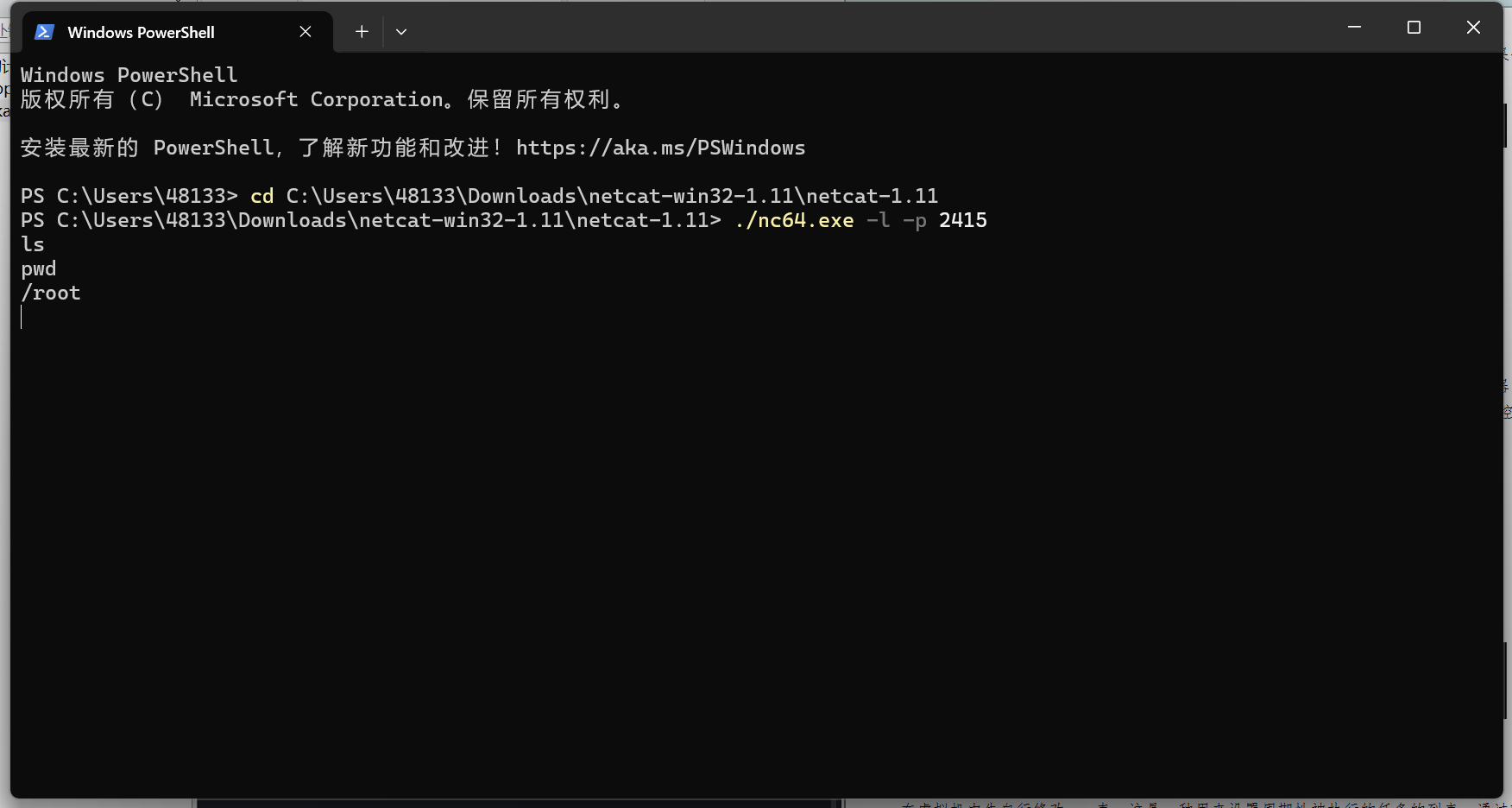Click the /root output line
The height and width of the screenshot is (808, 1512).
pos(51,293)
